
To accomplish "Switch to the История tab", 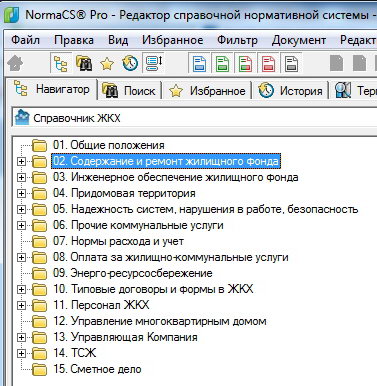I will pyautogui.click(x=291, y=91).
